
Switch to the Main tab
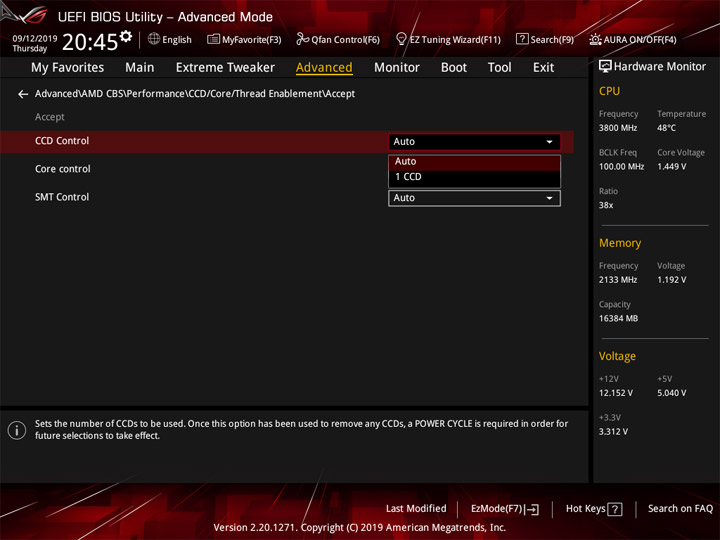point(140,68)
